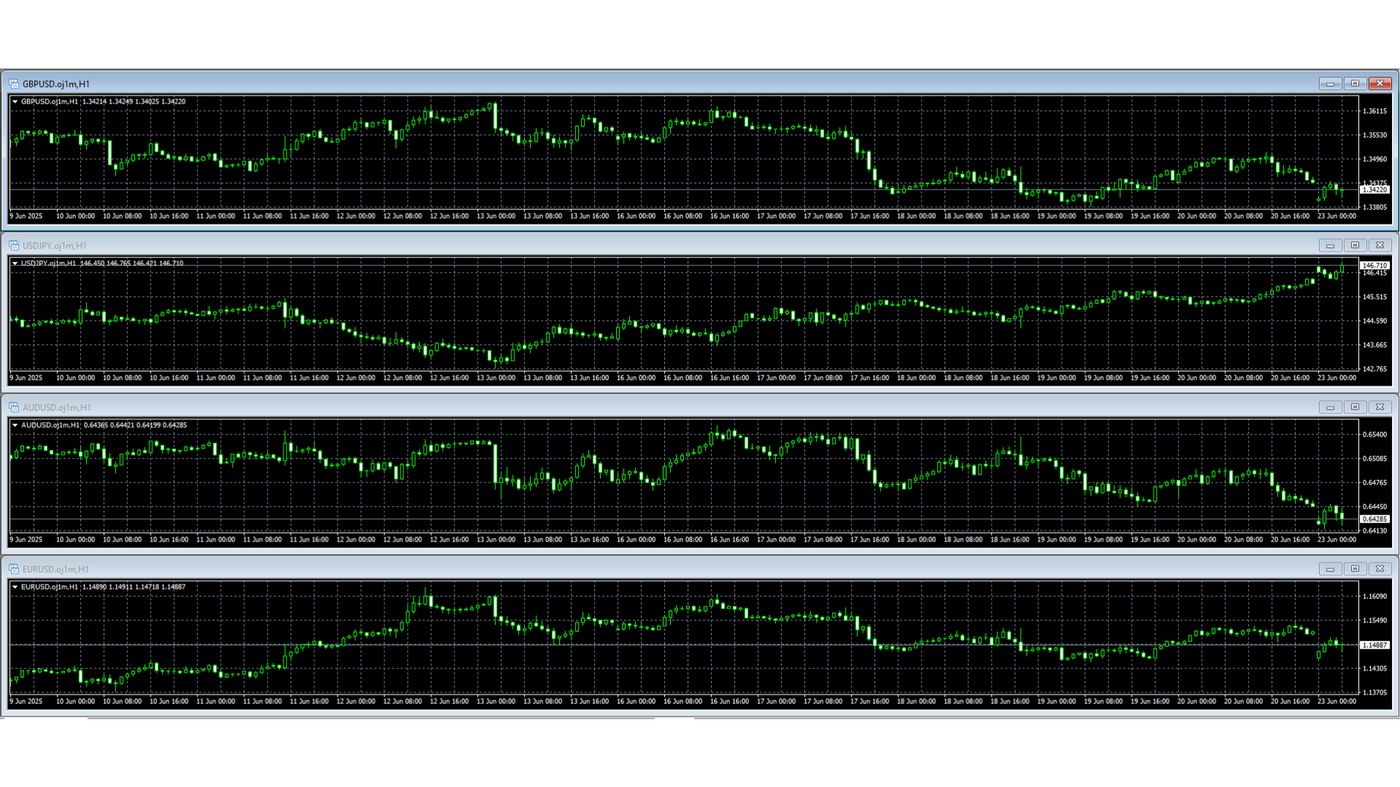Collapse the OHLC display arrow on the EURUSD chart
The image size is (1400, 787).
point(17,586)
